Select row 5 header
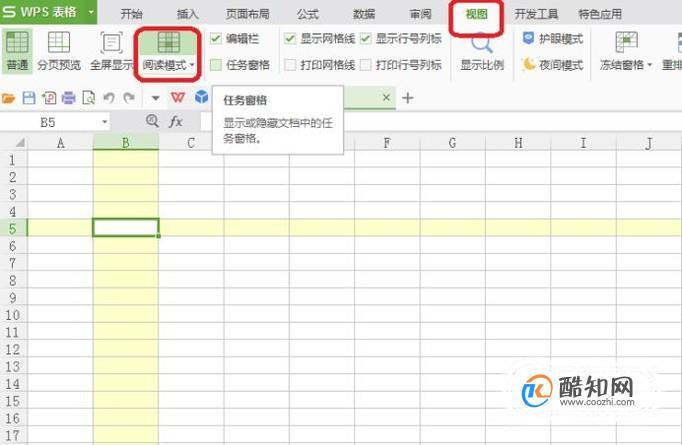This screenshot has height=445, width=682. coord(13,228)
